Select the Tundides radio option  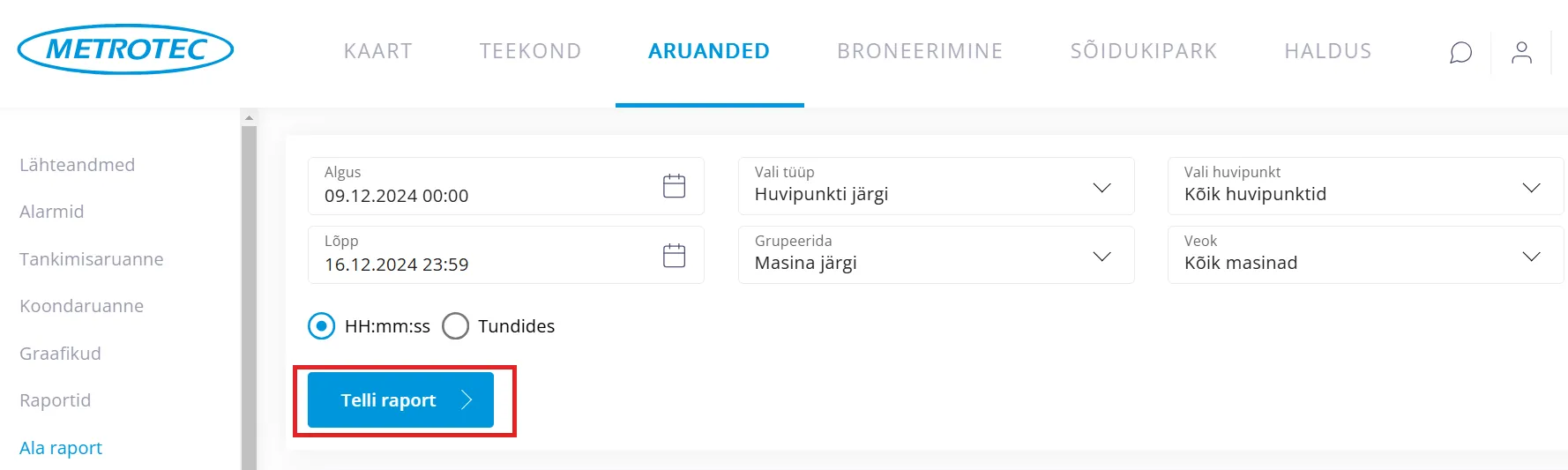(x=456, y=326)
